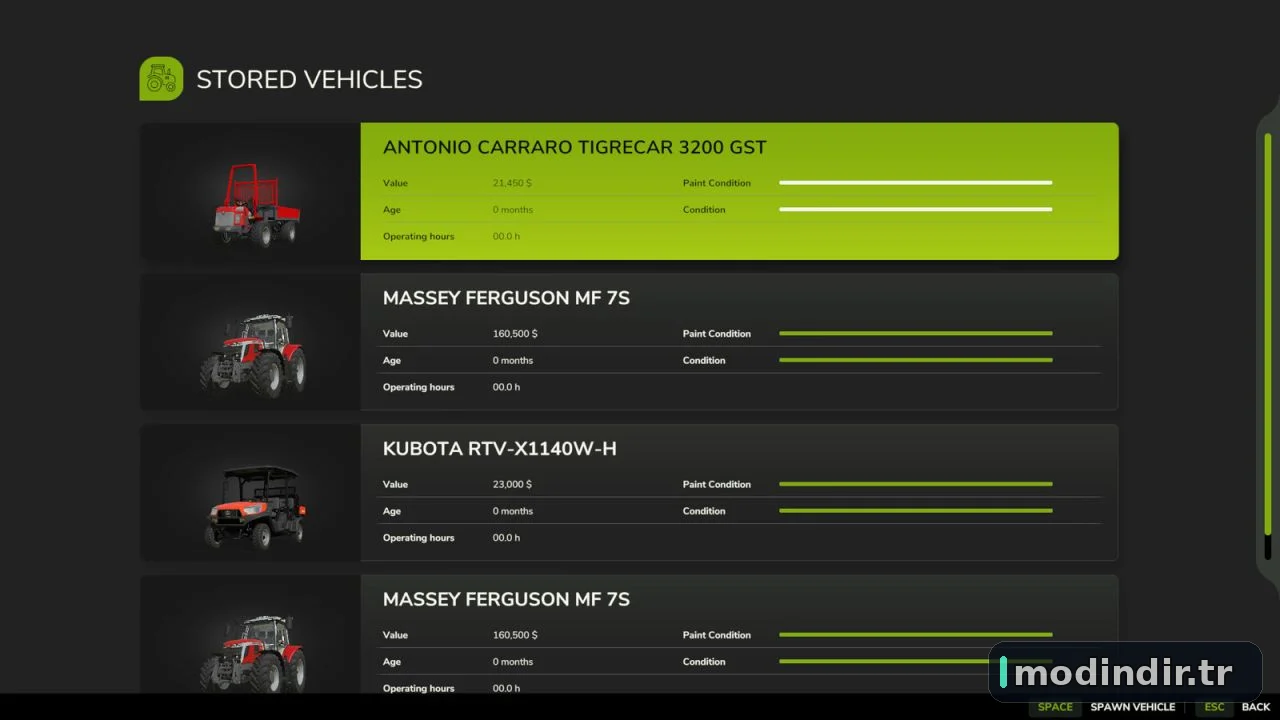Select the Kubota RTV-X1140W-H vehicle thumbnail
The height and width of the screenshot is (720, 1280).
(x=250, y=493)
